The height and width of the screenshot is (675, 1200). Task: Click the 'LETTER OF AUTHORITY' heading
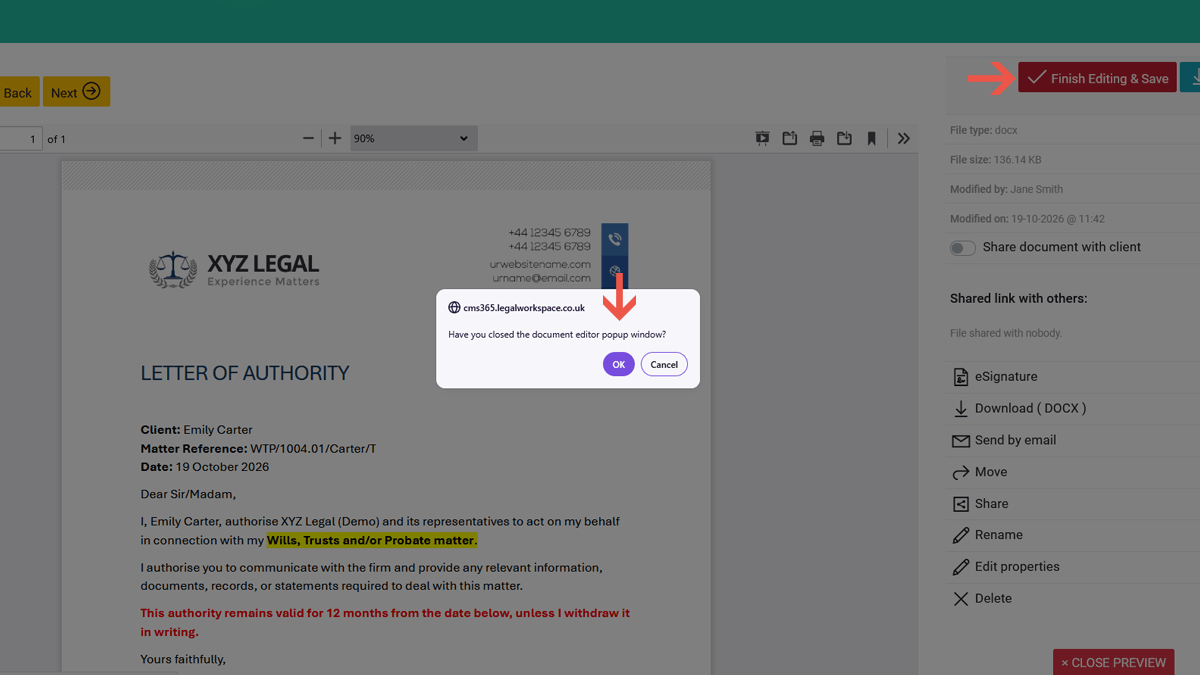pyautogui.click(x=245, y=373)
